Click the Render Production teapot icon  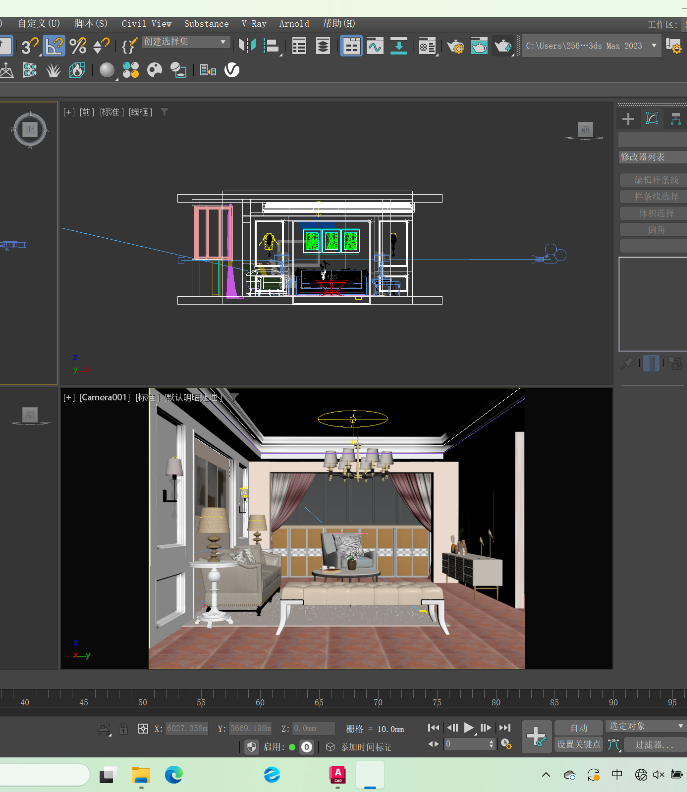click(x=503, y=46)
